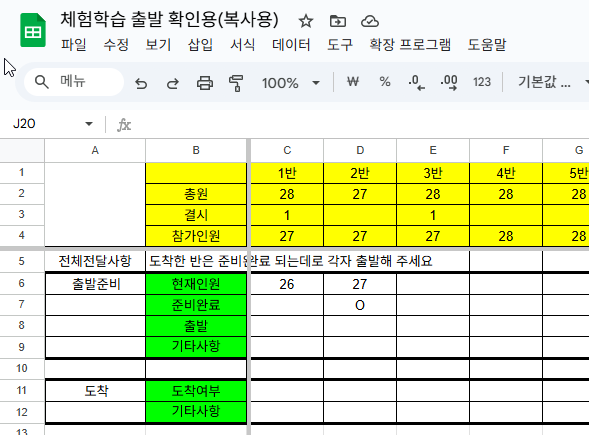Select 결시 value 1 under 3반
Screen dimensions: 589x435
coord(433,215)
